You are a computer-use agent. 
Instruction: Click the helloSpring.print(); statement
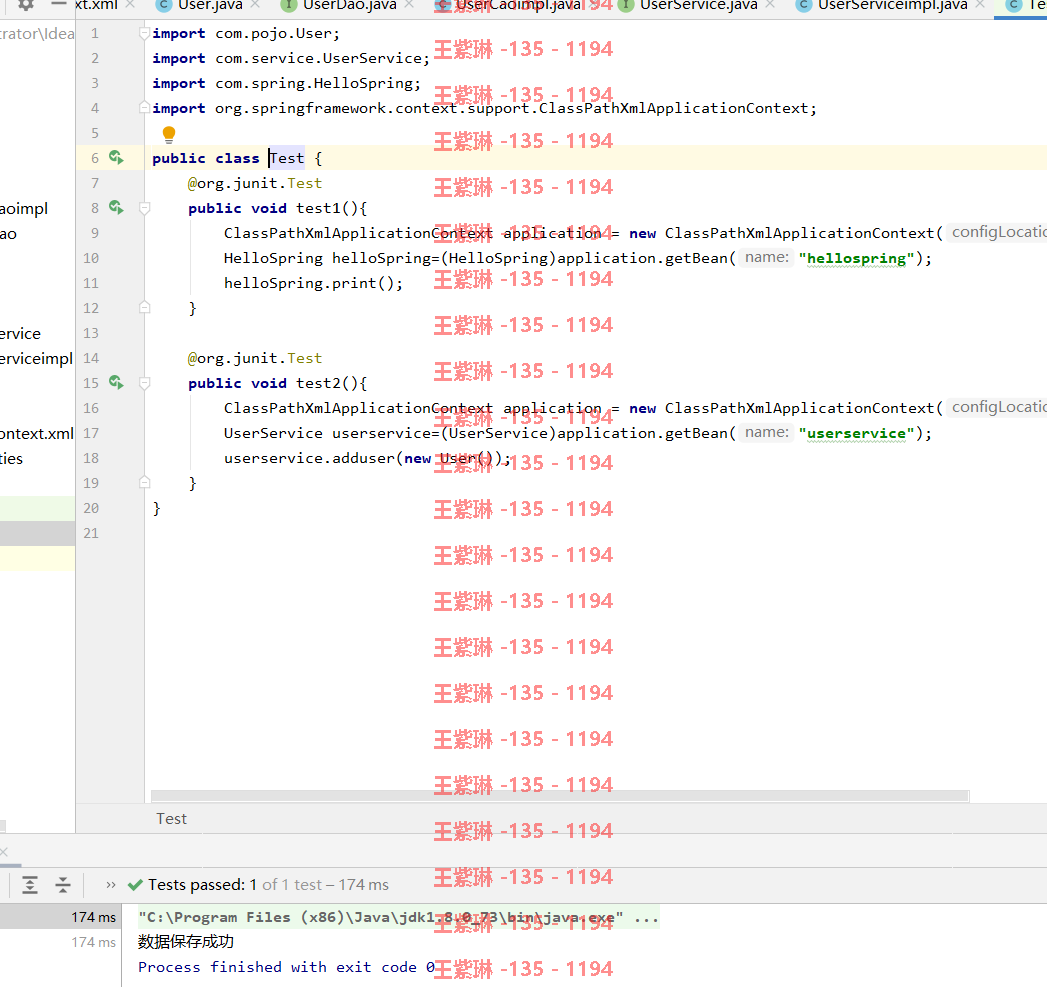click(x=313, y=283)
